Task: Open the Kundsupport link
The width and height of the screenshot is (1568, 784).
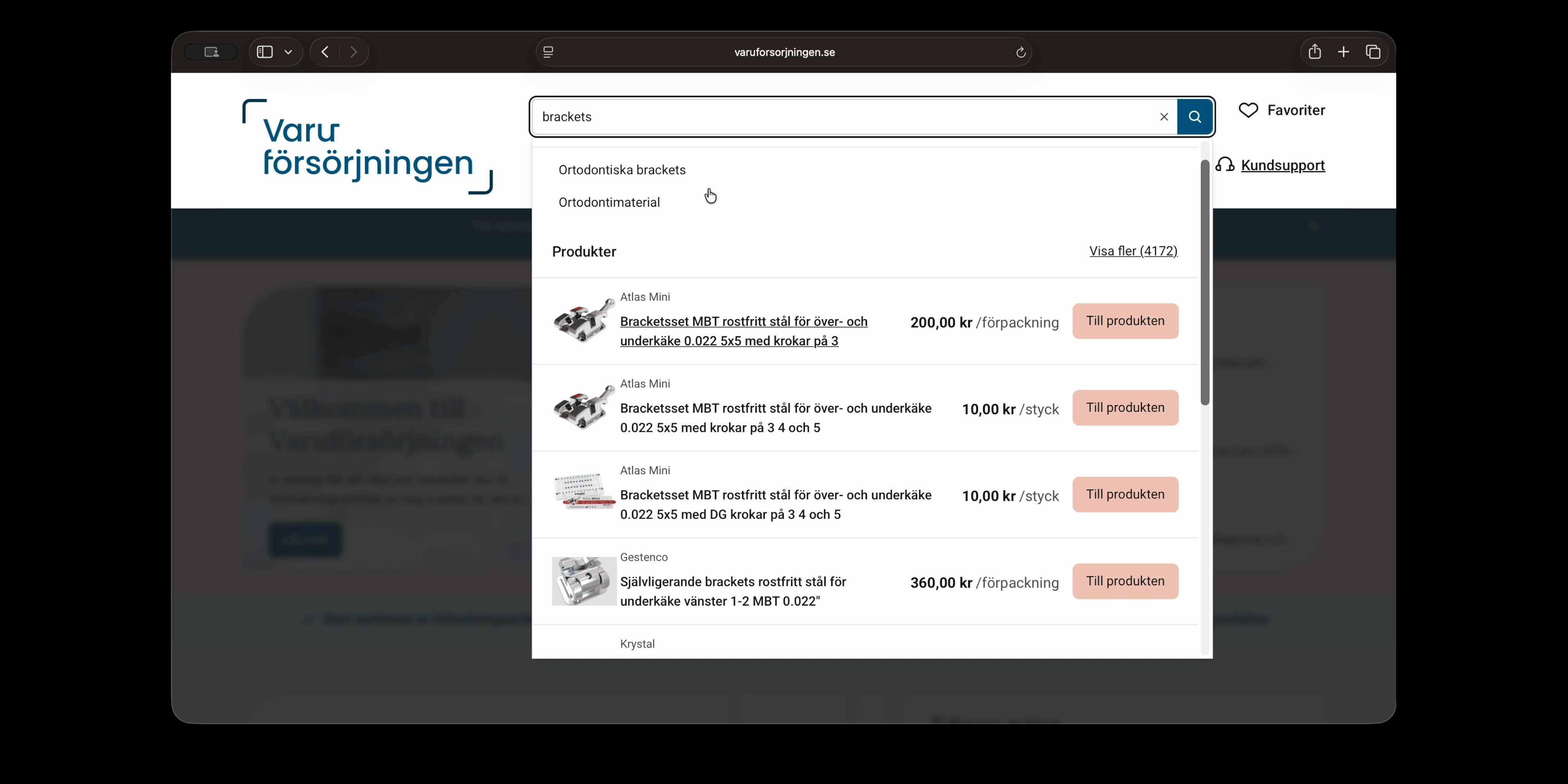Action: tap(1282, 165)
